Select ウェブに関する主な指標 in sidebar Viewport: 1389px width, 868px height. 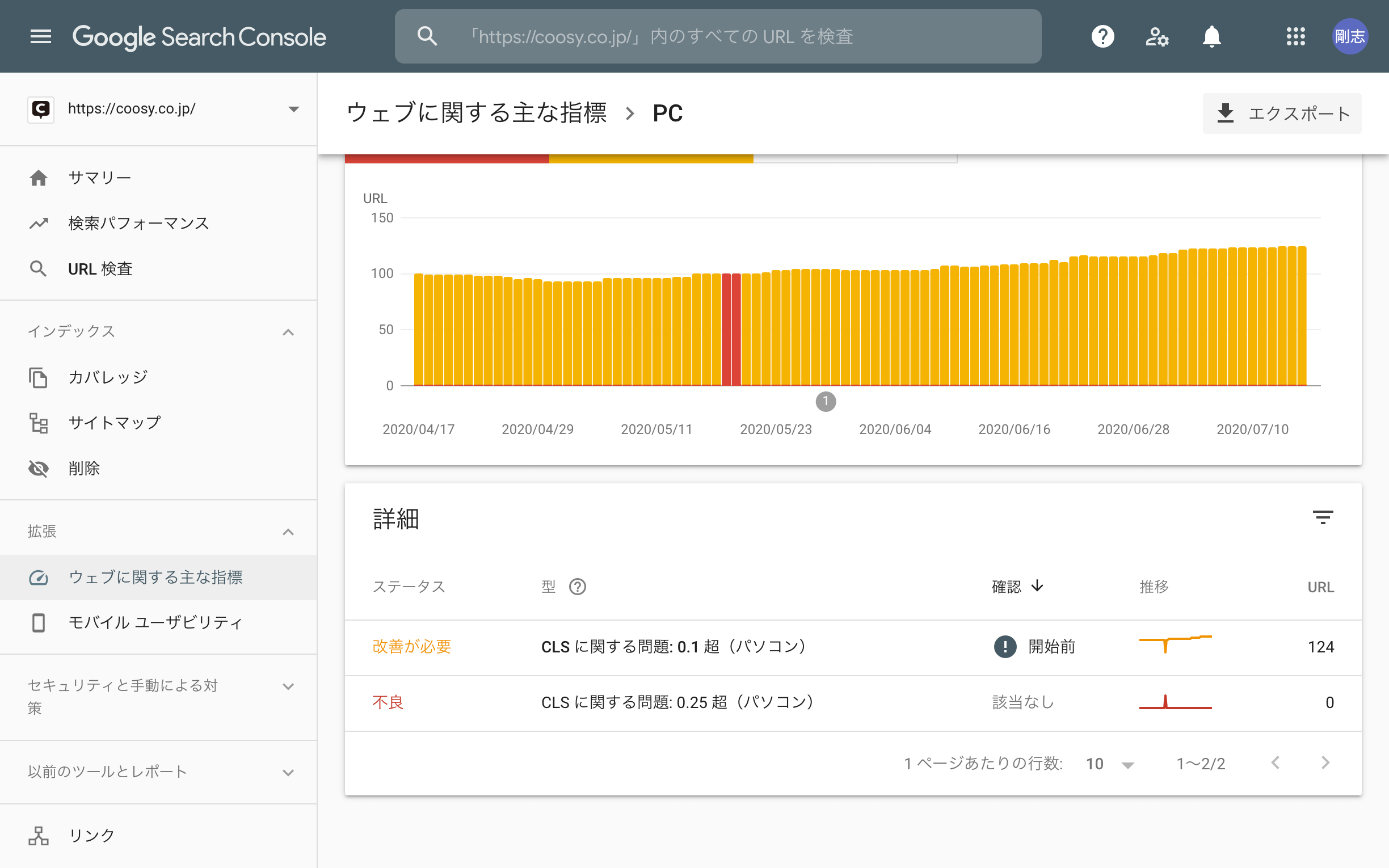click(x=158, y=577)
